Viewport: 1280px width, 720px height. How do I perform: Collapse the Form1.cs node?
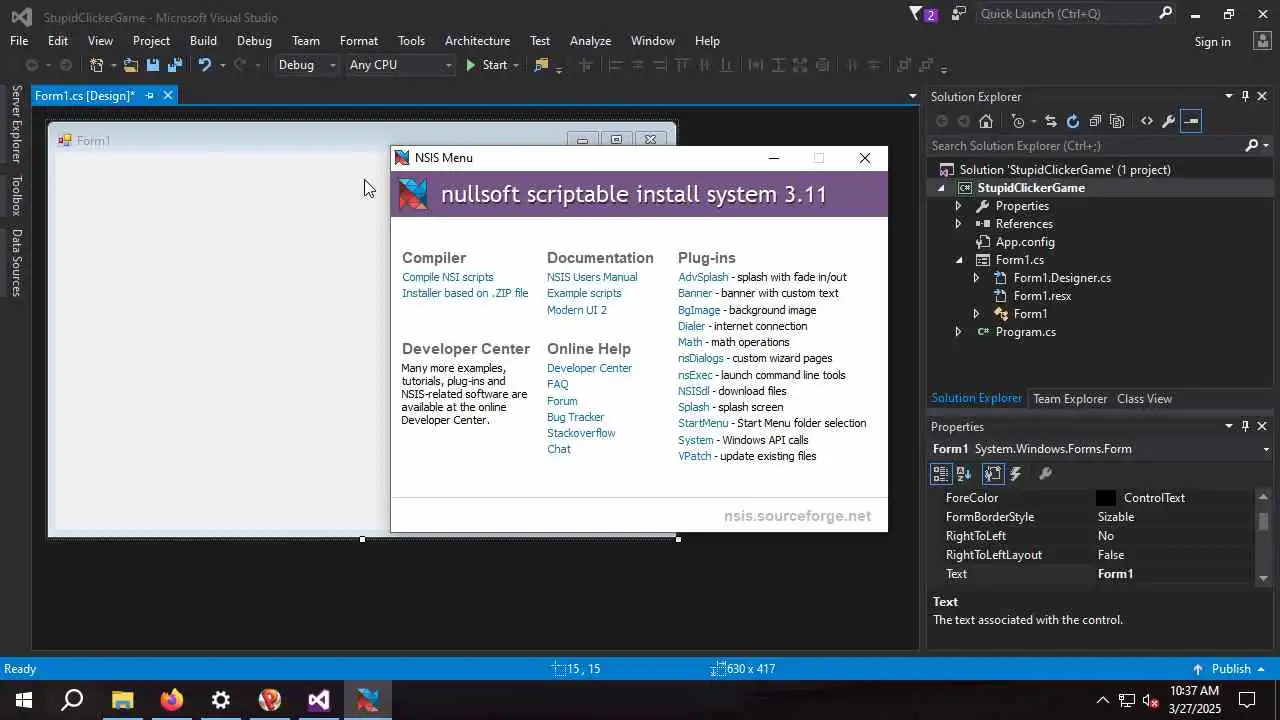(959, 260)
